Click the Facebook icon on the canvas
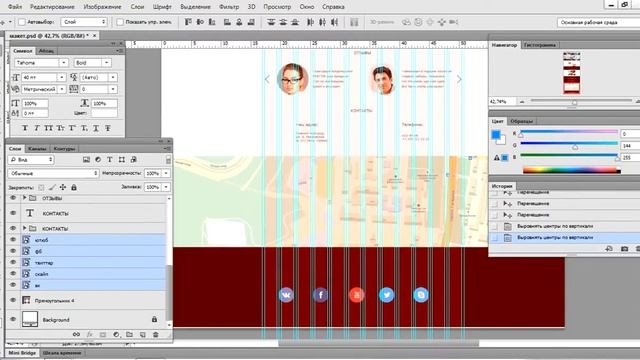 coord(320,295)
